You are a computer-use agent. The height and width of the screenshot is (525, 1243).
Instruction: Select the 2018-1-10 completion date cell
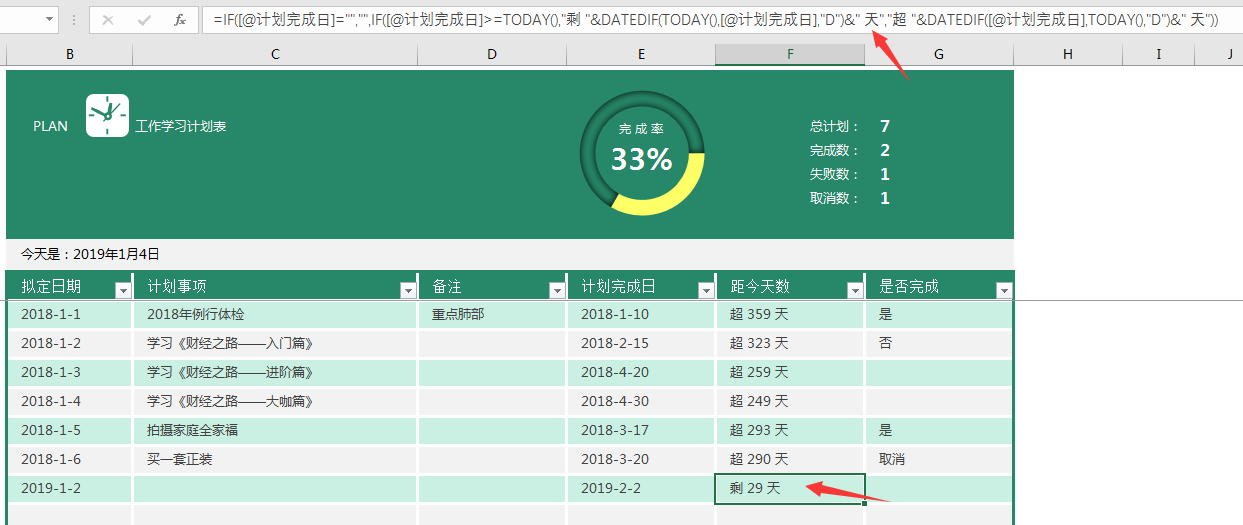pos(641,314)
